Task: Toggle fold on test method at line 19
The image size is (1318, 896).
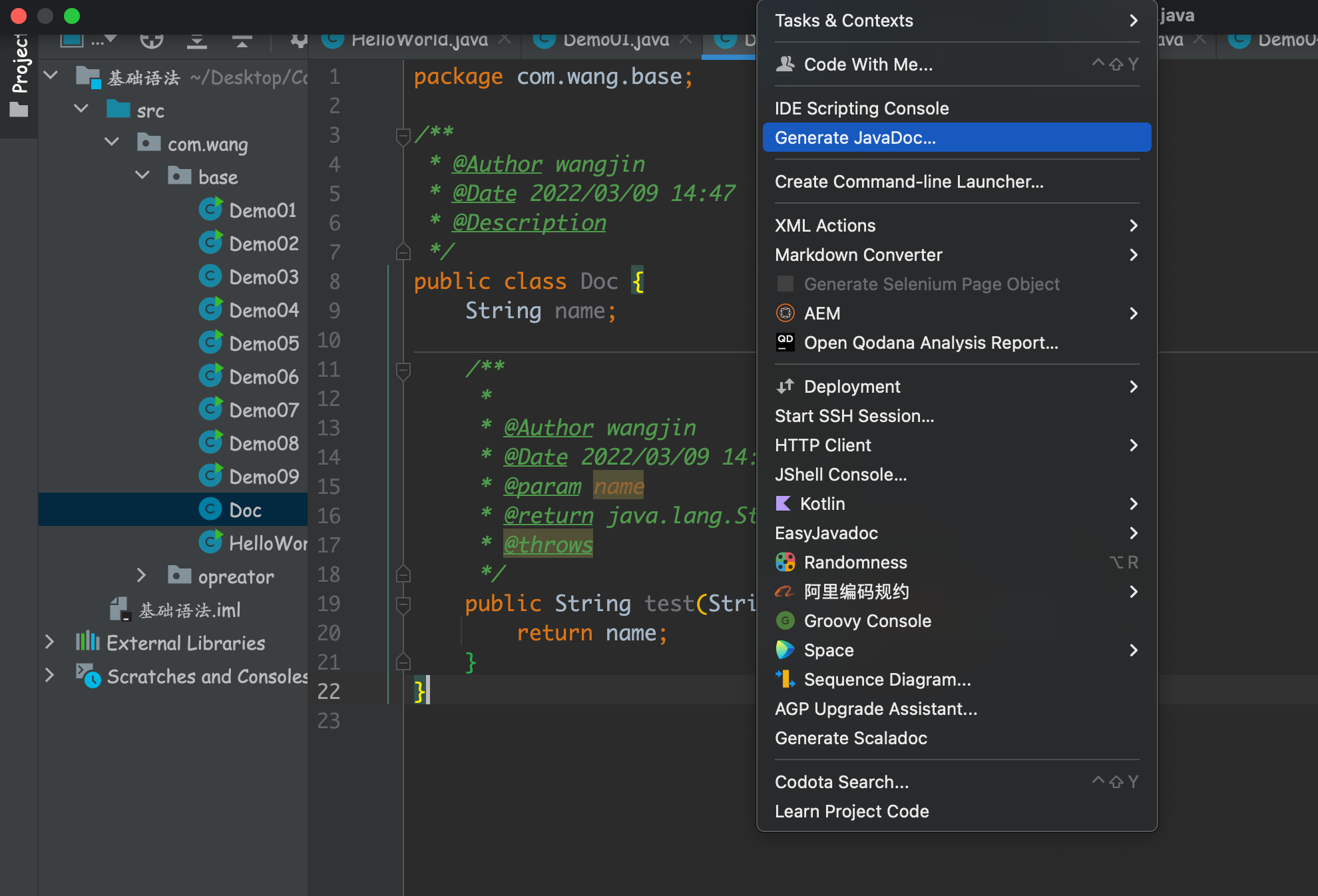Action: coord(403,604)
